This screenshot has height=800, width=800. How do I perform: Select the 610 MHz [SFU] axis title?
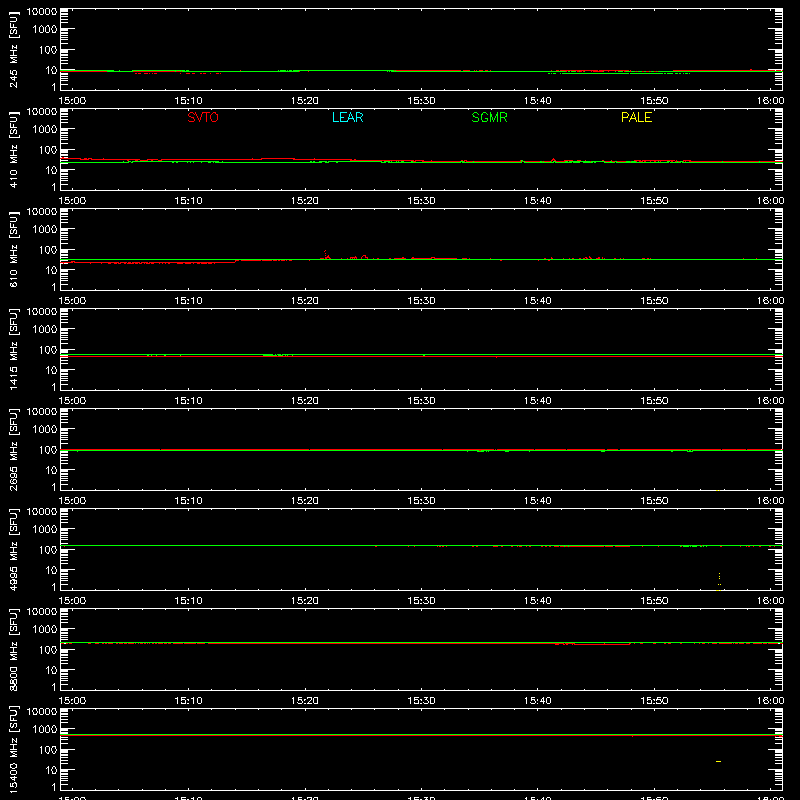(13, 249)
